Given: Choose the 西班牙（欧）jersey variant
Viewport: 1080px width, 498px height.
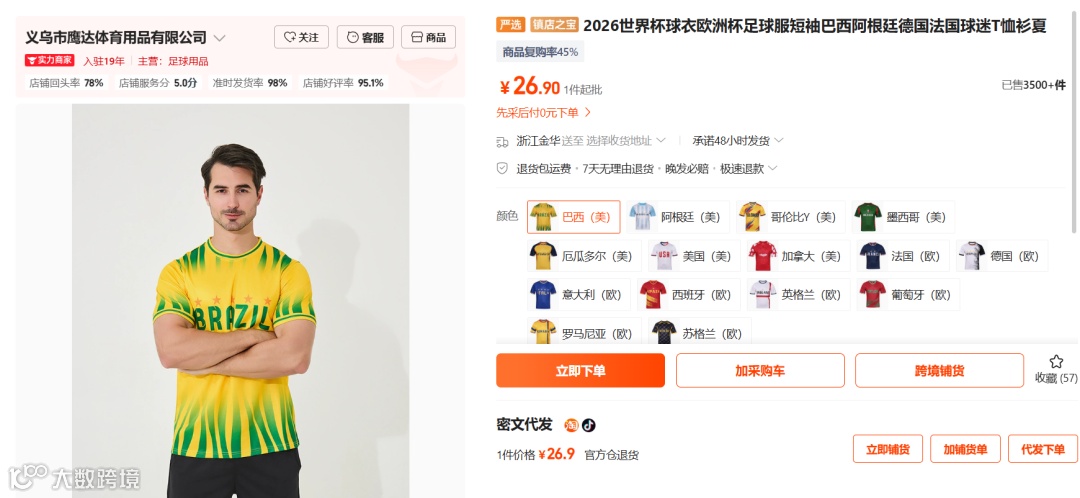Looking at the screenshot, I should pyautogui.click(x=688, y=295).
